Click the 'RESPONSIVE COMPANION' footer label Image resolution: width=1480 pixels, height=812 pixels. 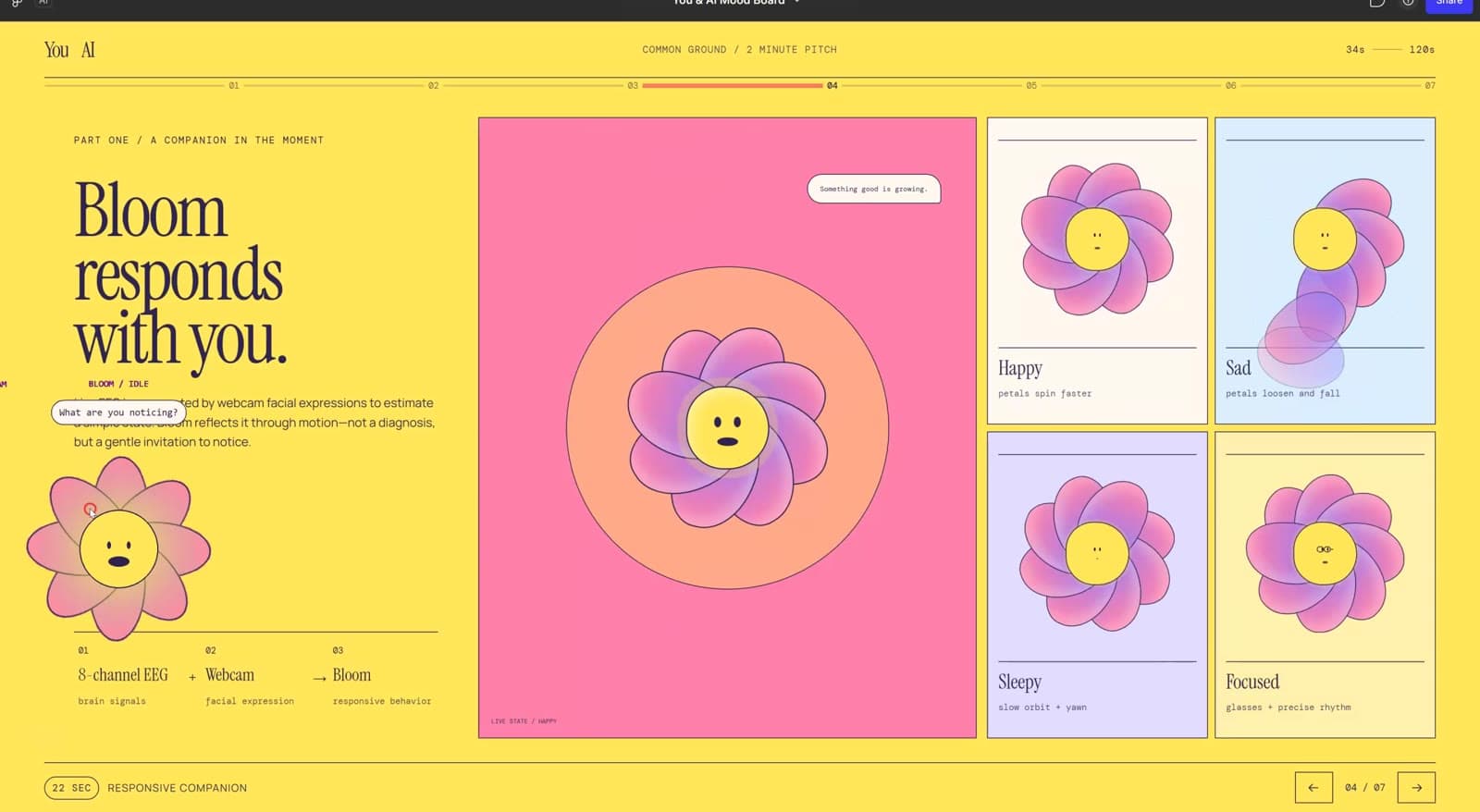pos(178,788)
